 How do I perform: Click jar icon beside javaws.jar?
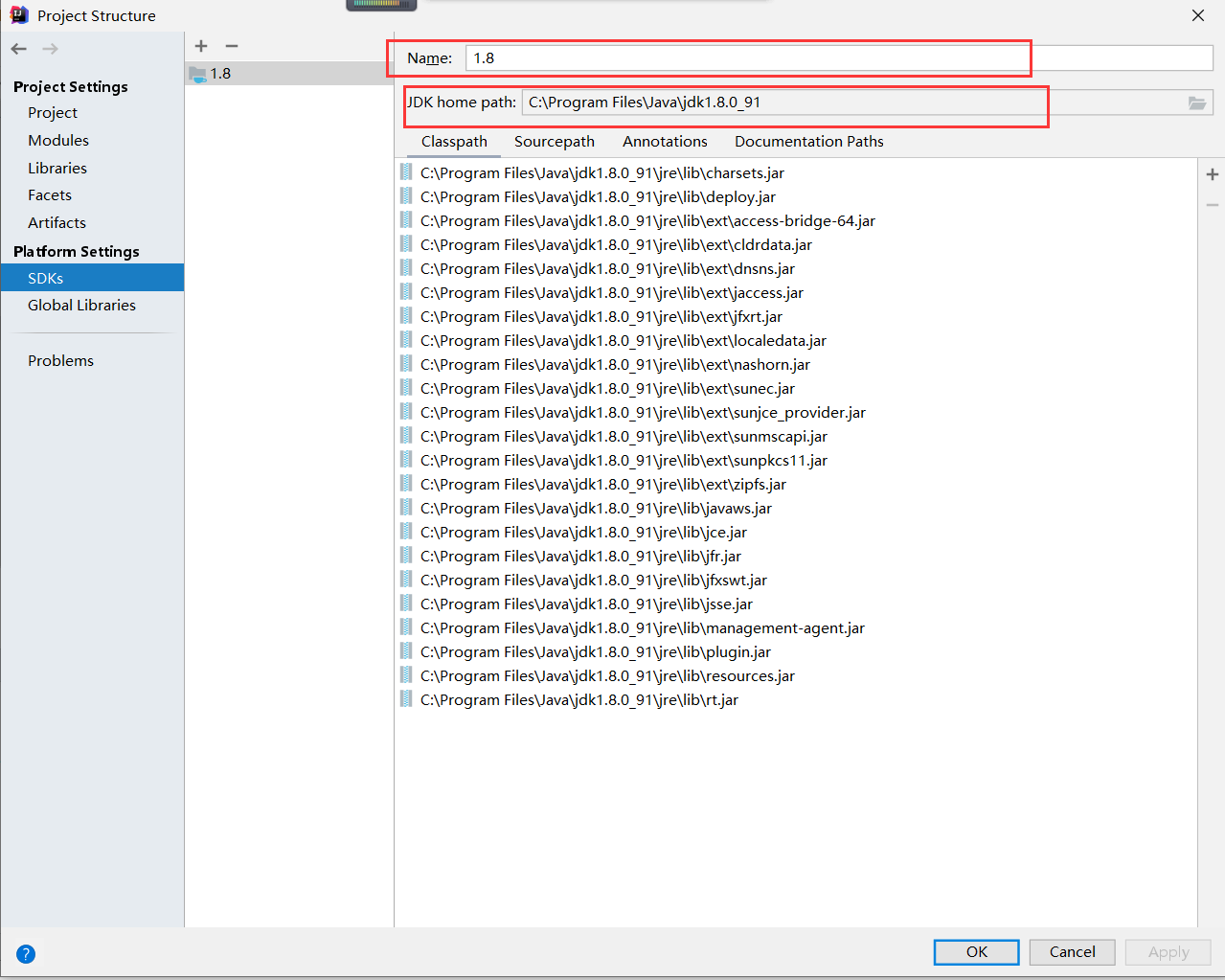(406, 508)
